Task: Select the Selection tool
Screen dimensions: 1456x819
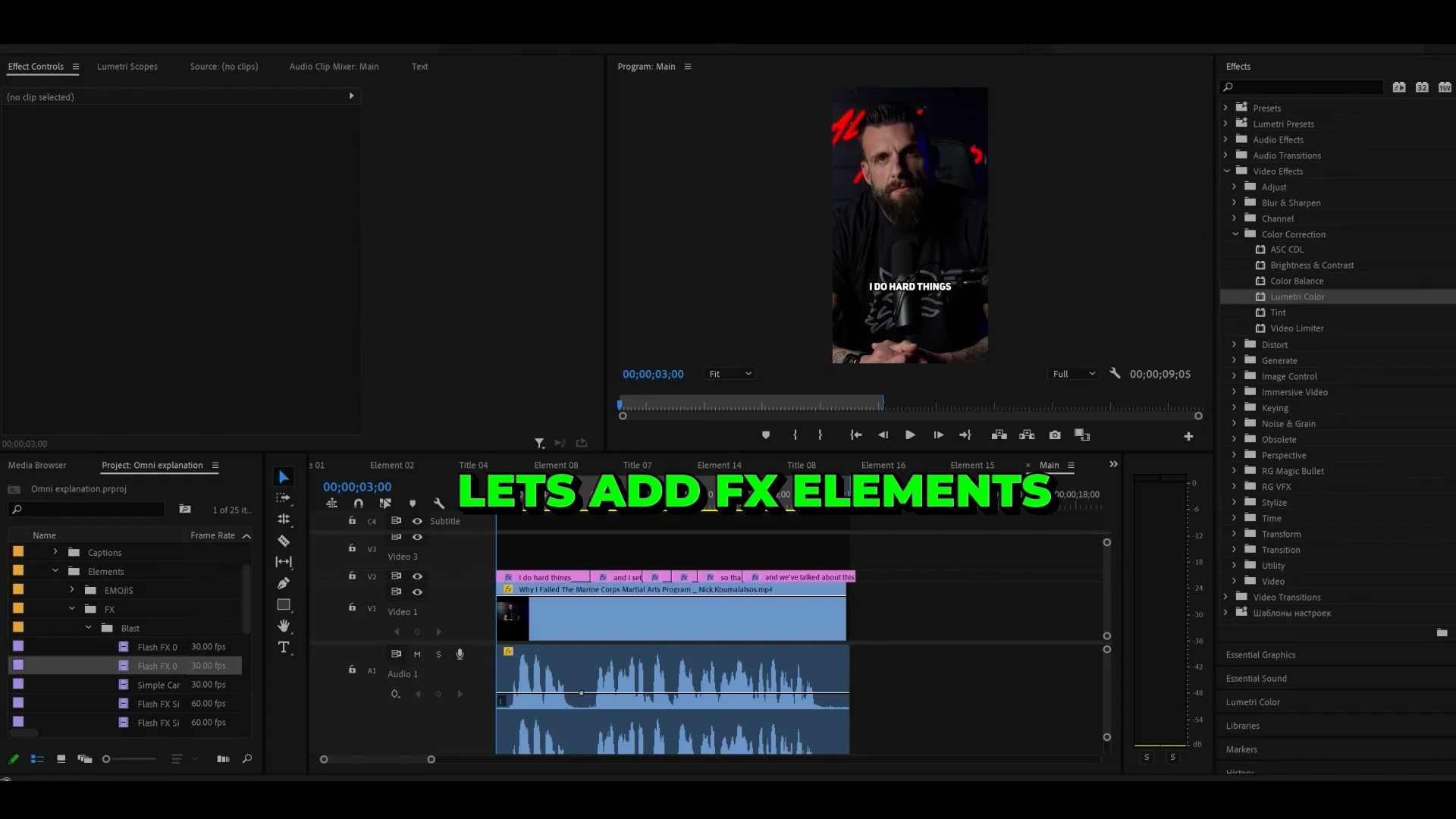Action: tap(284, 477)
